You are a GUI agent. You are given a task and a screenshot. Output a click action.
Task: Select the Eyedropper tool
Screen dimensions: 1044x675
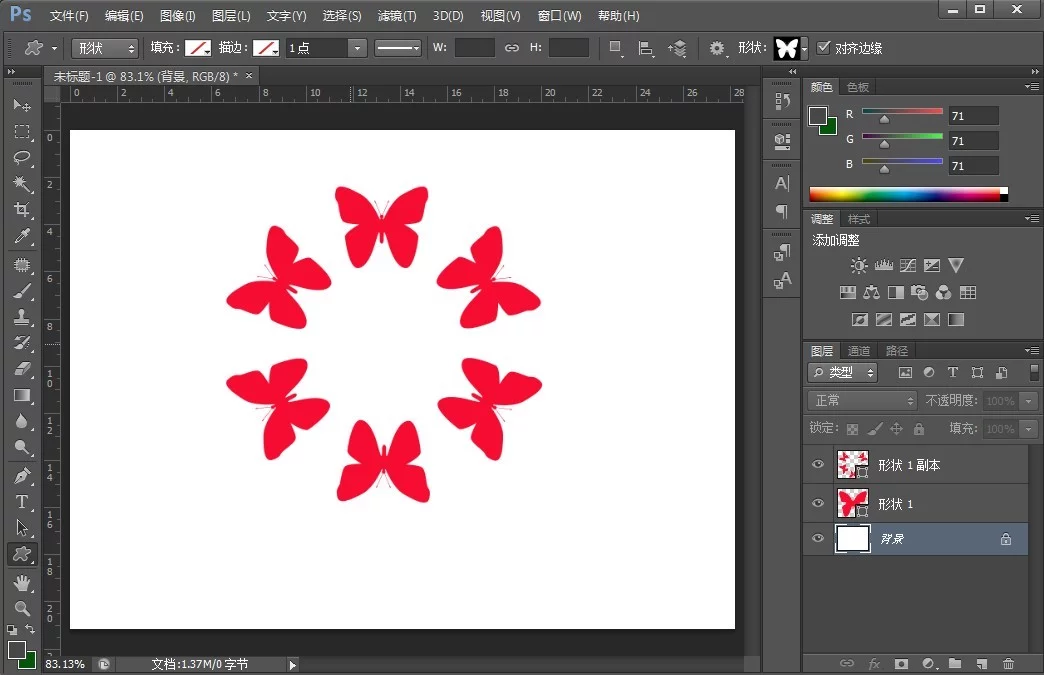pos(22,237)
